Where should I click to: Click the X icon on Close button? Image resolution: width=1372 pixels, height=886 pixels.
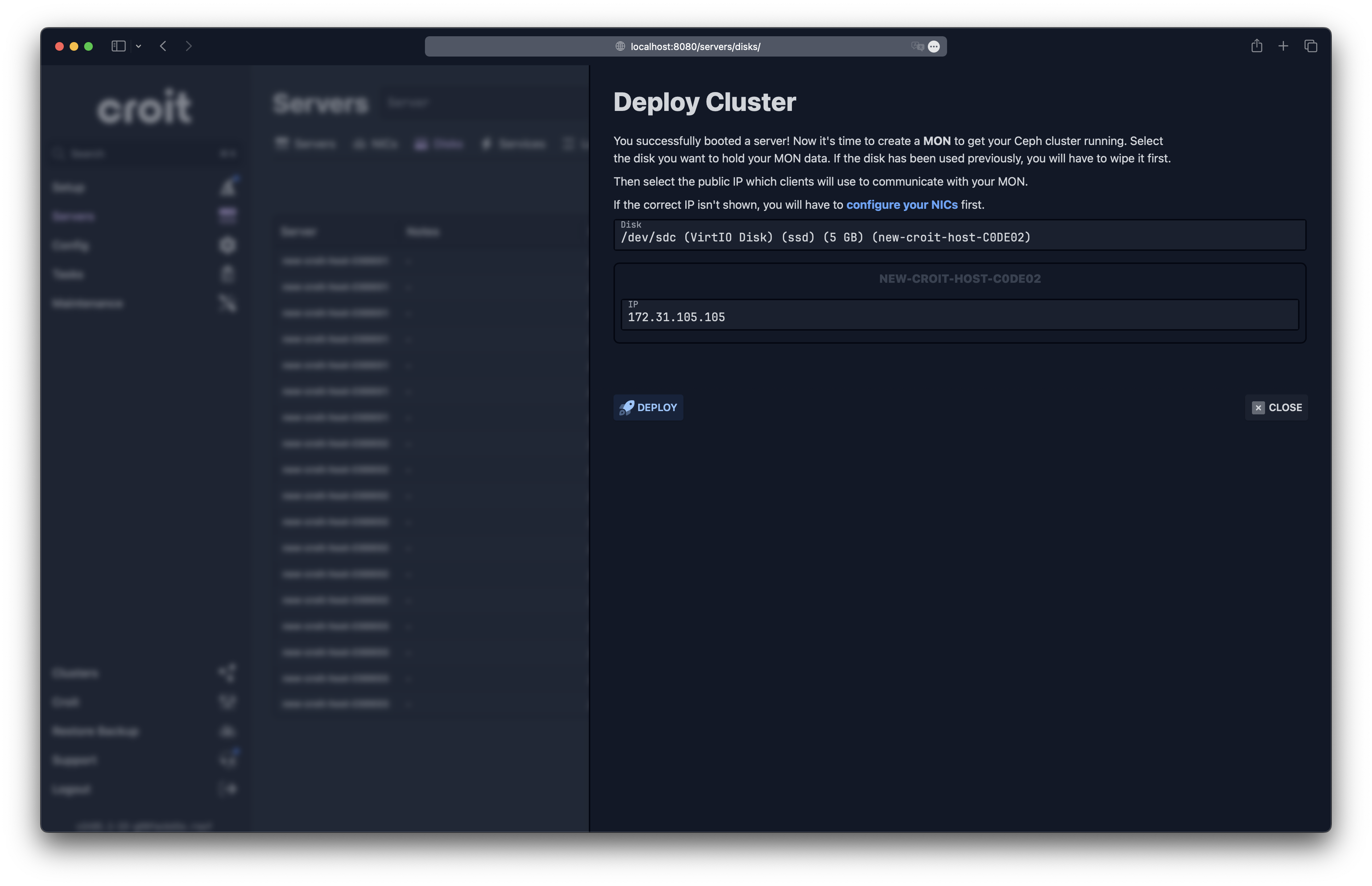(x=1258, y=407)
